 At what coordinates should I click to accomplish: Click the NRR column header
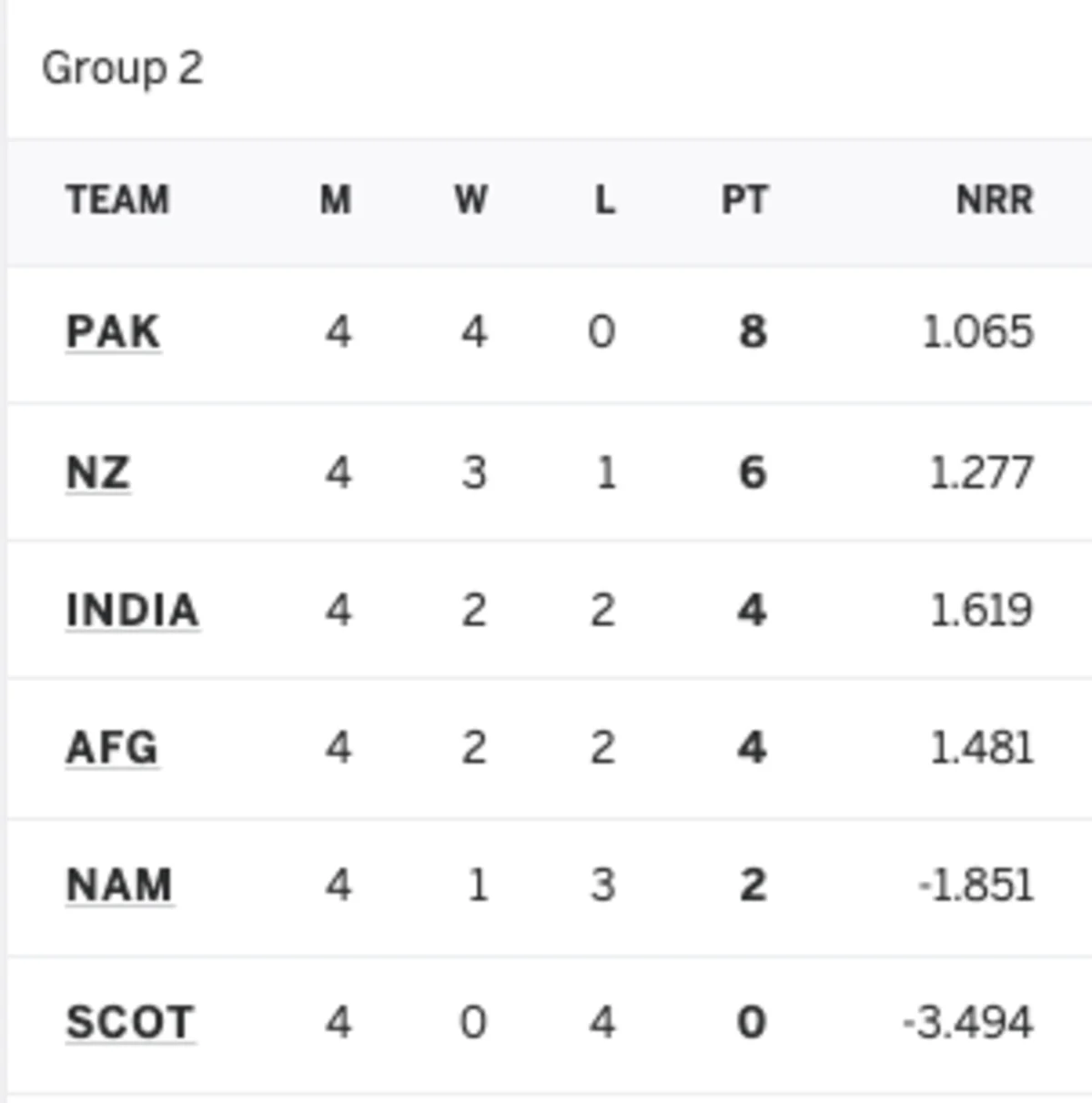pyautogui.click(x=995, y=199)
